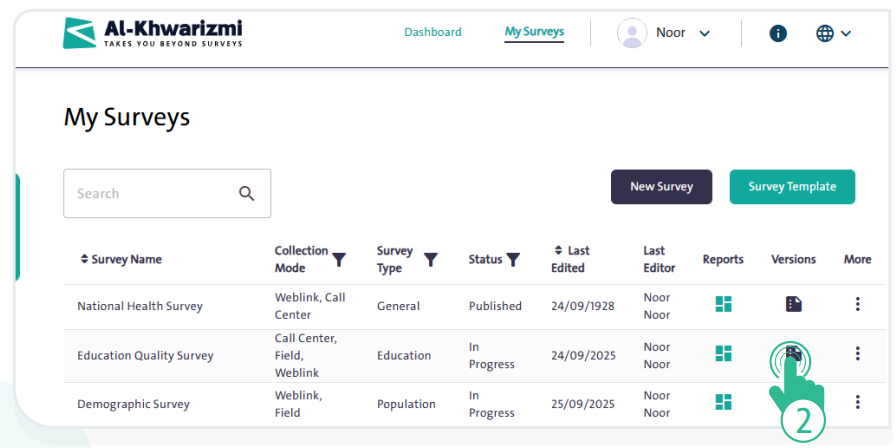The width and height of the screenshot is (896, 448).
Task: Switch to the My Surveys tab
Action: 534,32
